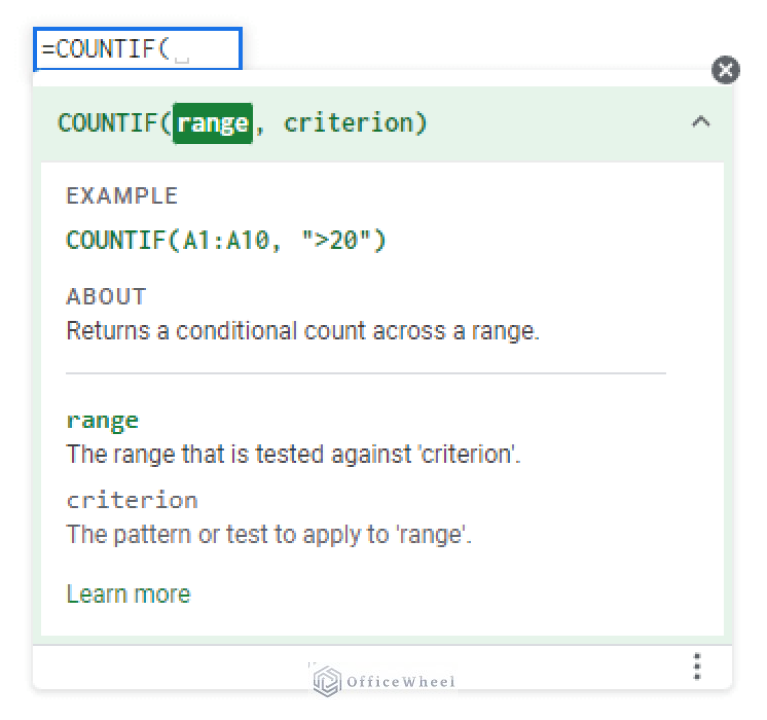
Task: Click the ABOUT section label
Action: pos(106,297)
